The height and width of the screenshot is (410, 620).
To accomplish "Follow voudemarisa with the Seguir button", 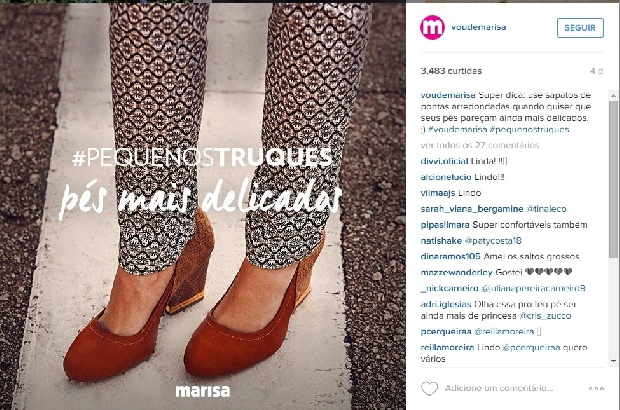I will click(580, 28).
